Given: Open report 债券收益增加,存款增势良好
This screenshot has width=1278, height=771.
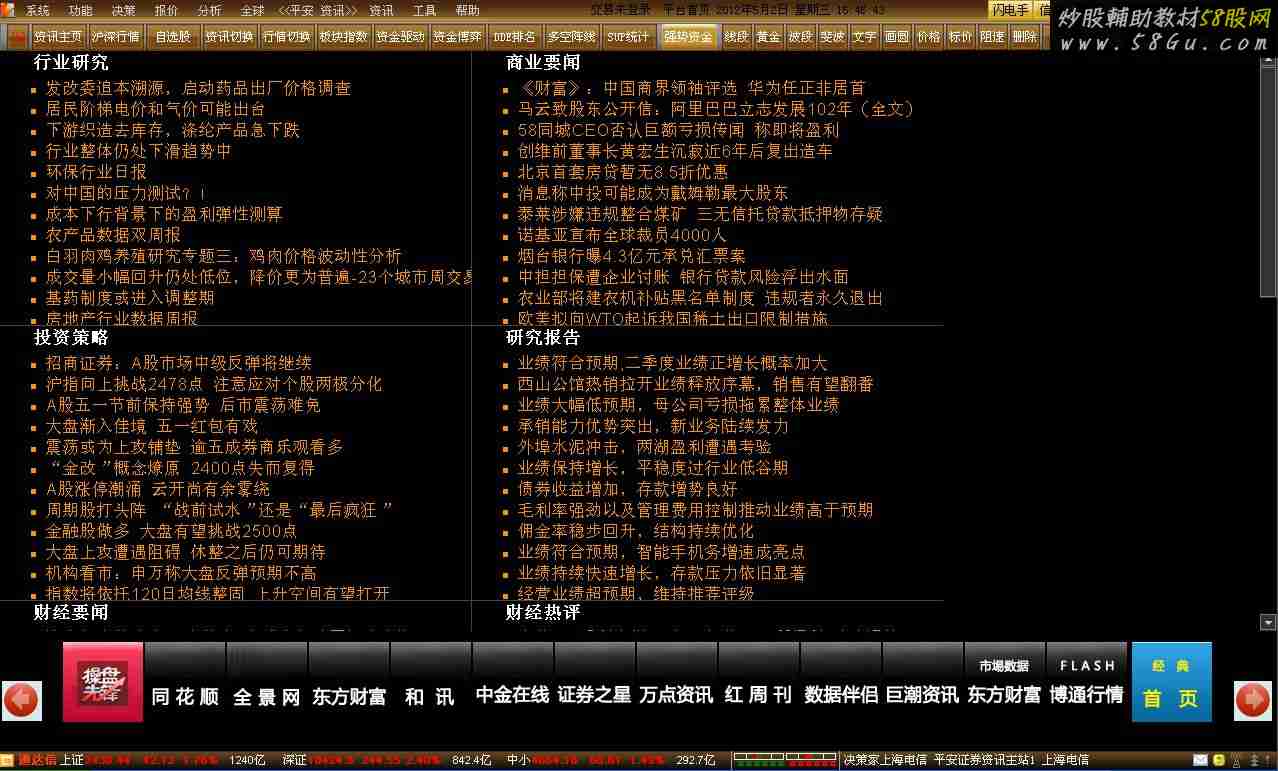Looking at the screenshot, I should tap(627, 488).
